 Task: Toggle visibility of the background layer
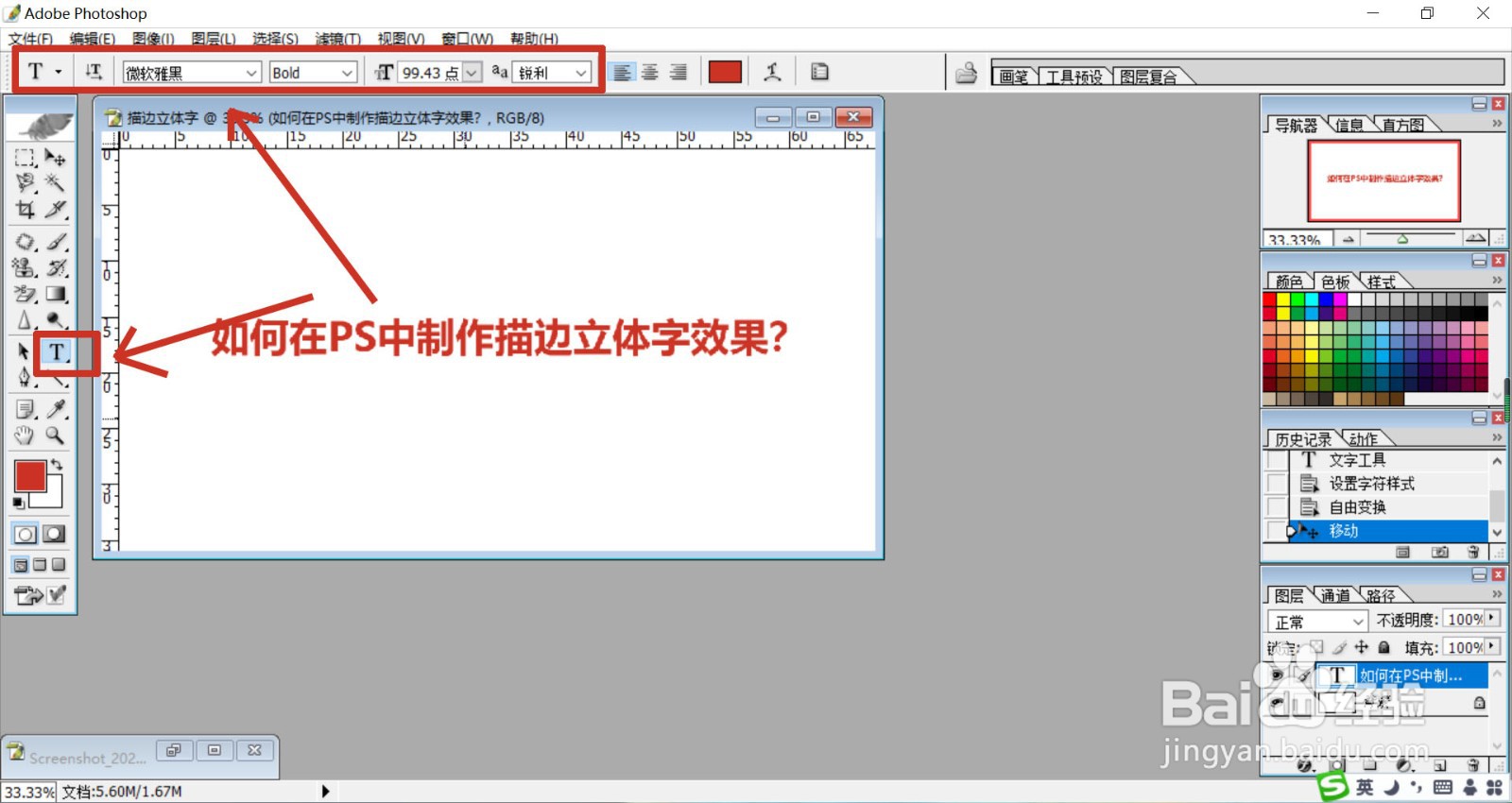pos(1277,704)
